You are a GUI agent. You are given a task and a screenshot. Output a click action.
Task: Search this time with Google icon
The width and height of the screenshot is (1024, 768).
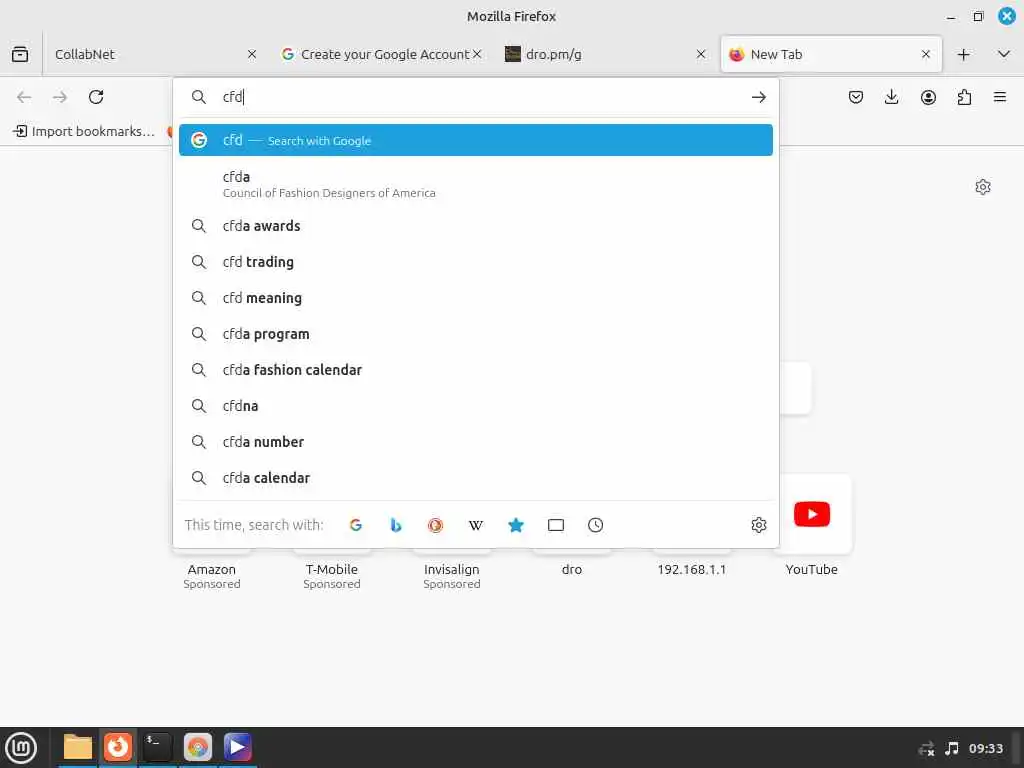pyautogui.click(x=356, y=525)
